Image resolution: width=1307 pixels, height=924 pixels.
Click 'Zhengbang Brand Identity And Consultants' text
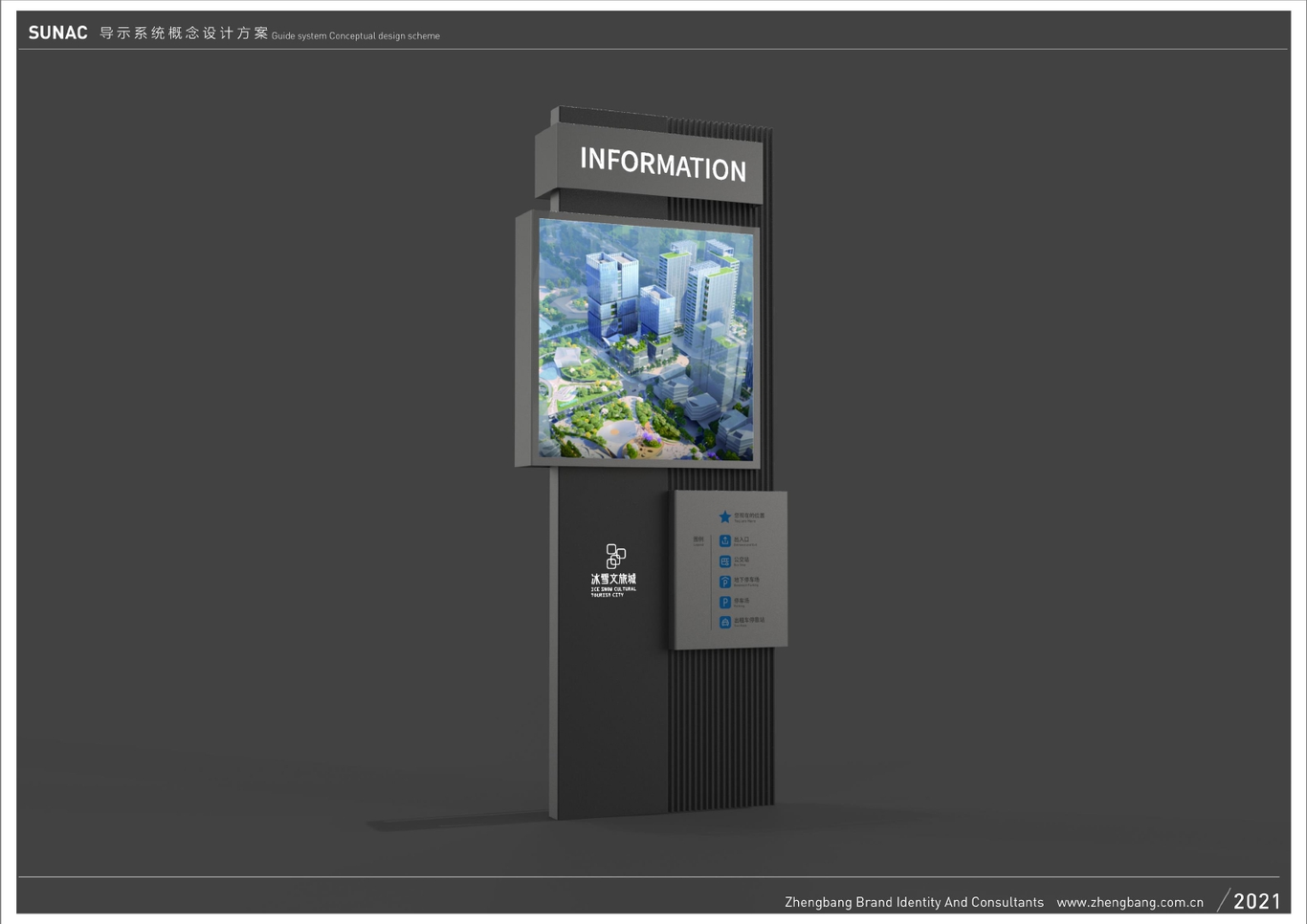(x=914, y=902)
